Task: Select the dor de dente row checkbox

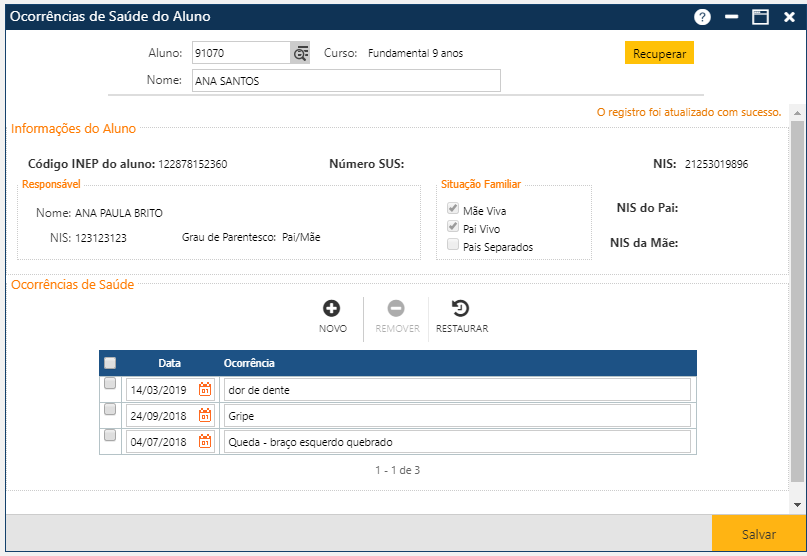Action: (x=110, y=384)
